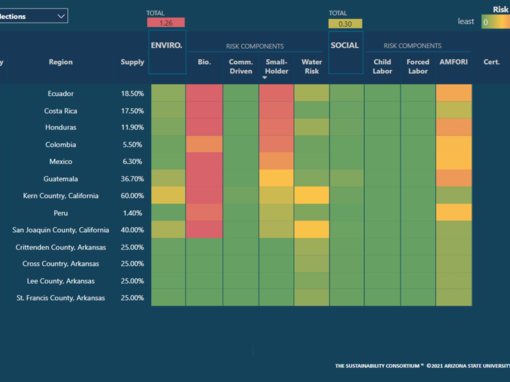
Task: Click the red environmental total 1.26 badge
Action: 166,23
